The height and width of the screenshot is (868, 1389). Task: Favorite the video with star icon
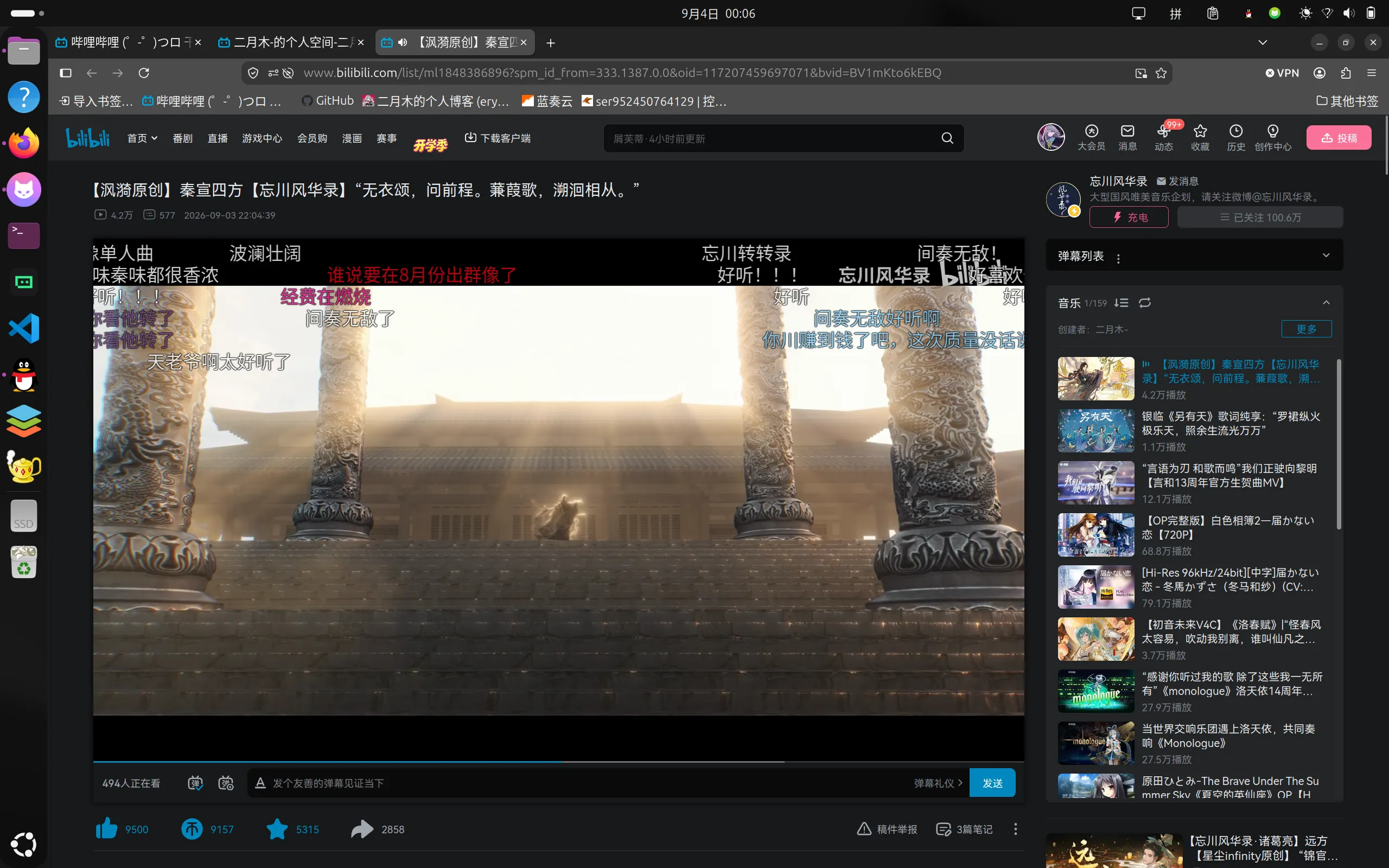pyautogui.click(x=277, y=829)
